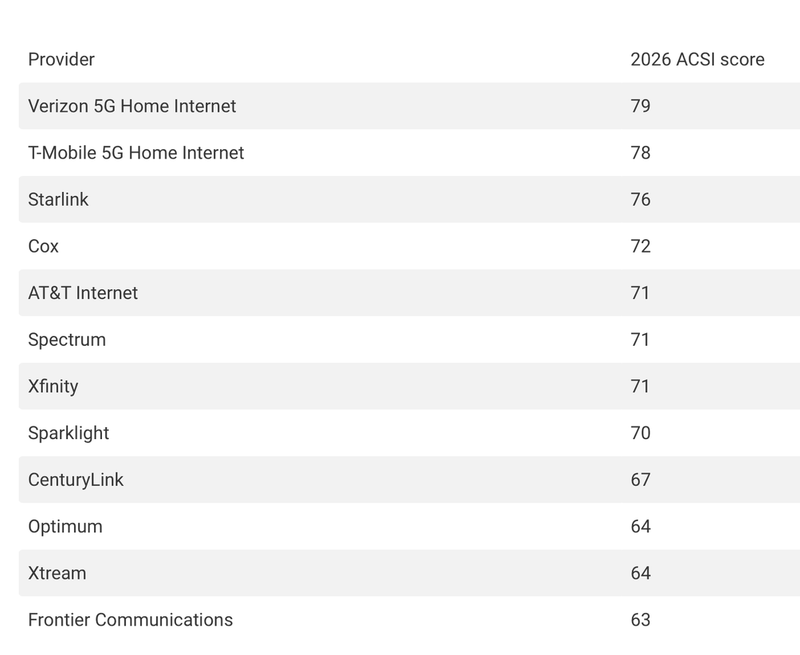The image size is (800, 655).
Task: Click CenturyLink's score of 67
Action: click(x=640, y=480)
